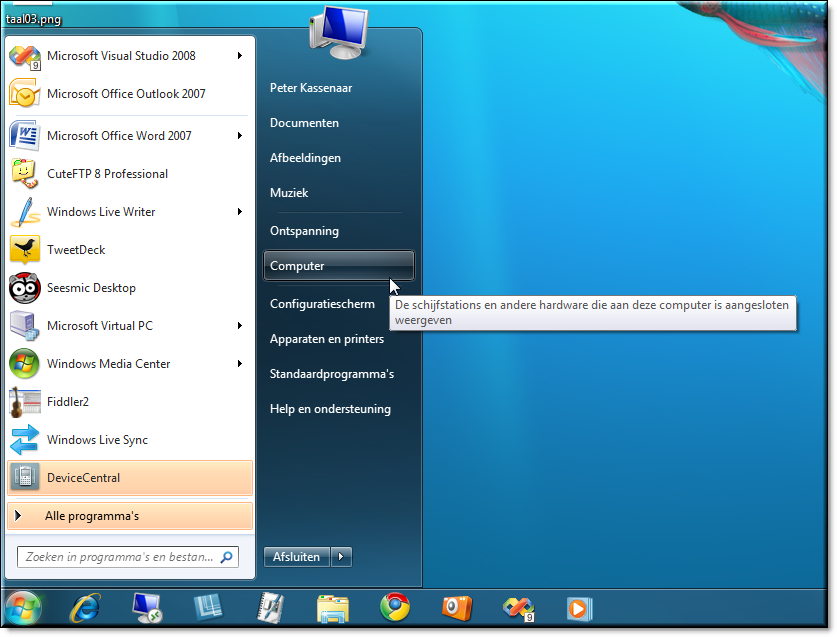Viewport: 837px width, 637px height.
Task: Open Documenten from Start menu
Action: [304, 123]
